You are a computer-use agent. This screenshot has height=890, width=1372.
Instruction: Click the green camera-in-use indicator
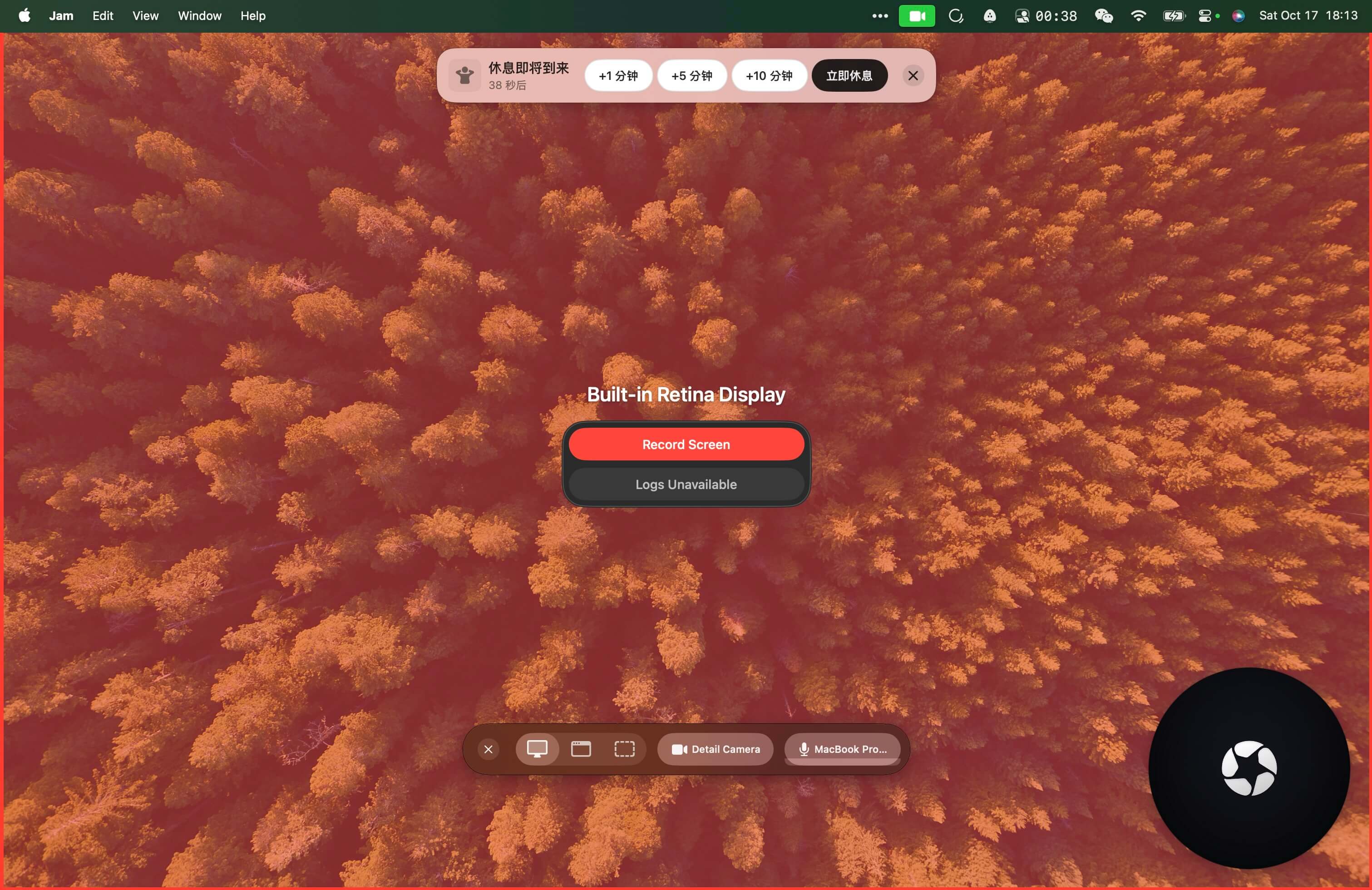click(x=917, y=16)
